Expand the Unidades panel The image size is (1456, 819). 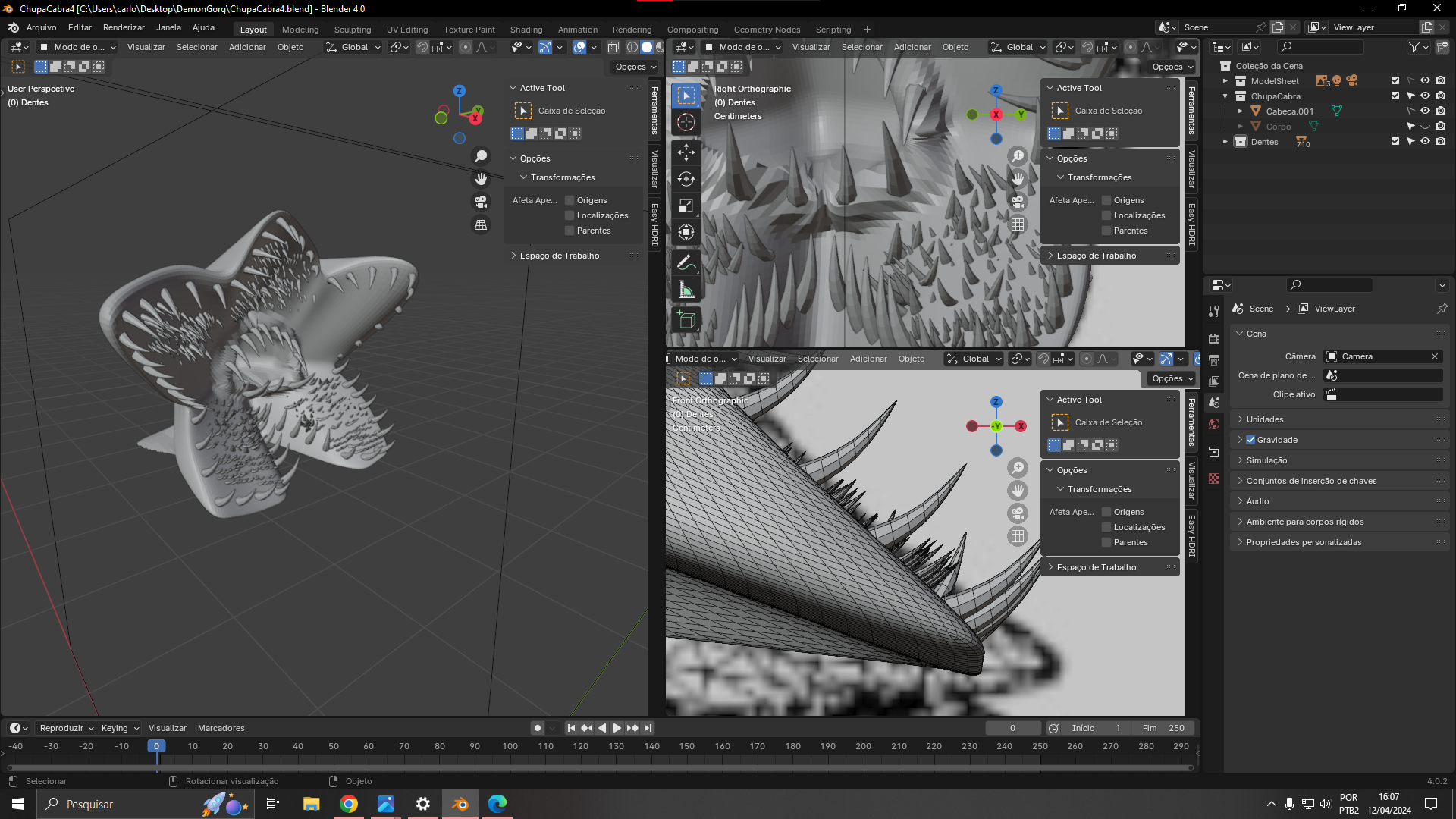click(1265, 419)
